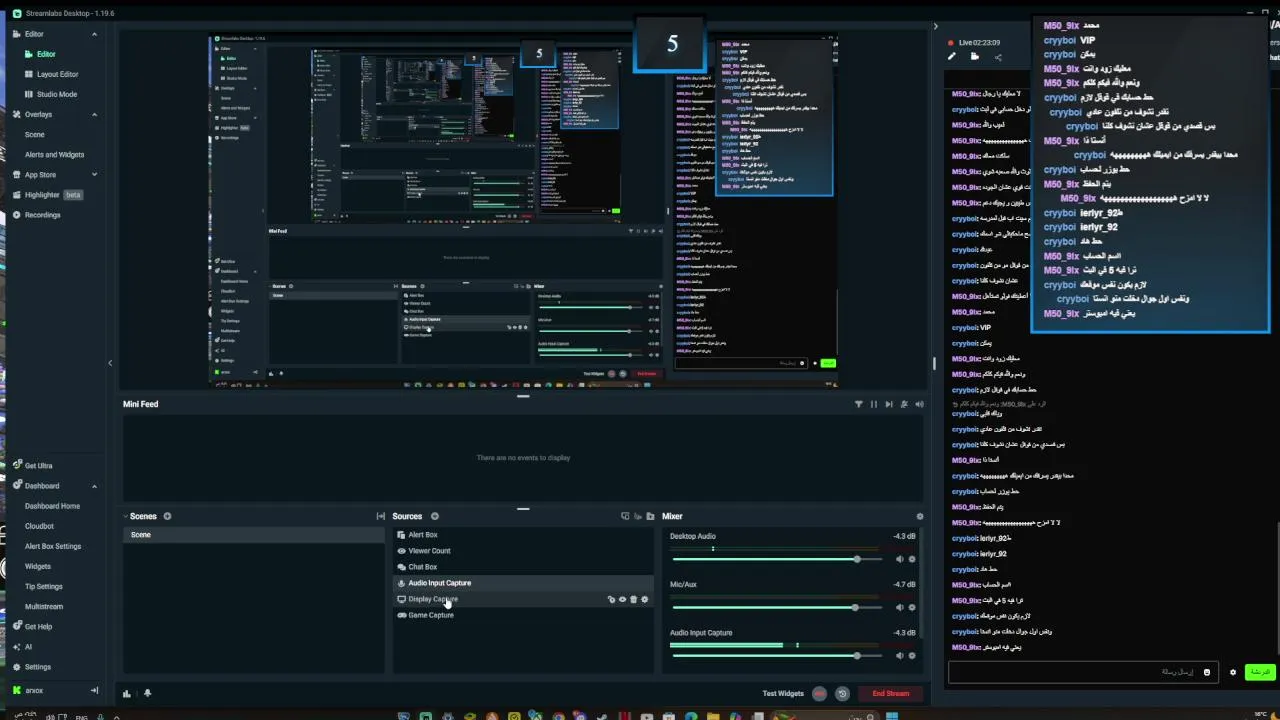
Task: Expand the App Store section
Action: click(95, 174)
